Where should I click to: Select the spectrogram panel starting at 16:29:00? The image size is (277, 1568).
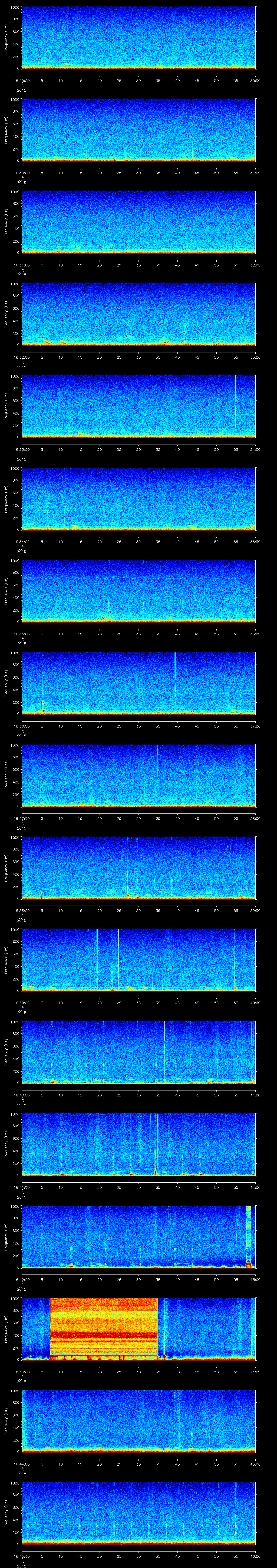click(138, 38)
